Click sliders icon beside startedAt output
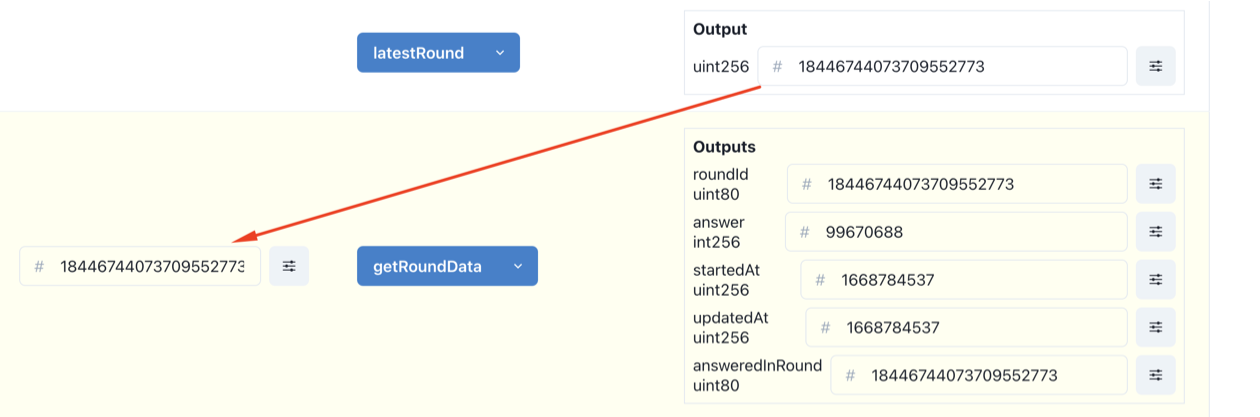 coord(1155,280)
